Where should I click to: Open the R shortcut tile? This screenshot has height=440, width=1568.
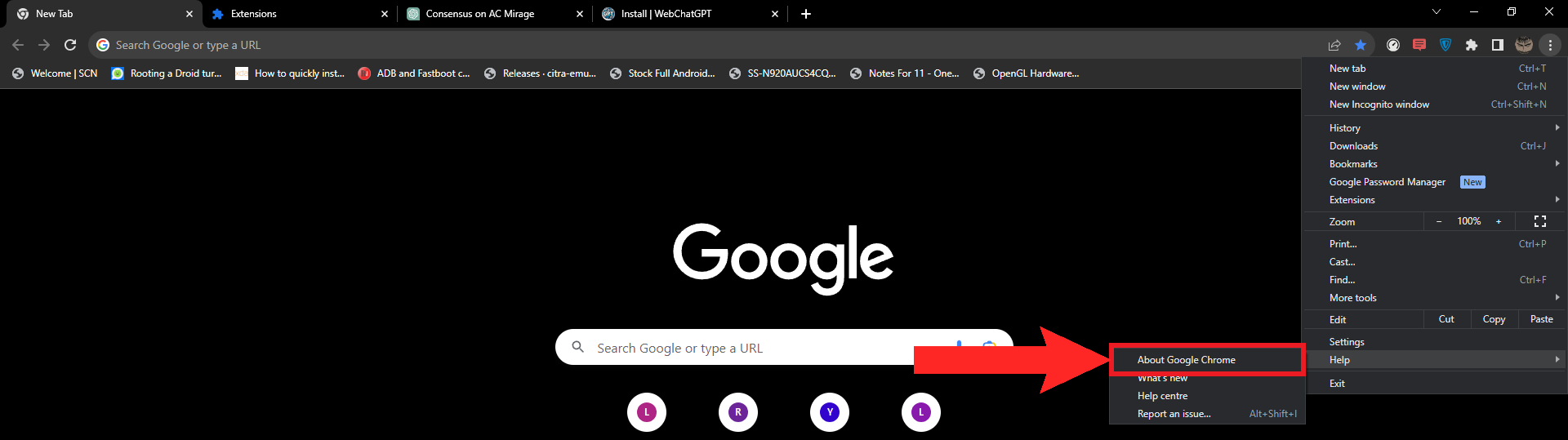coord(738,412)
